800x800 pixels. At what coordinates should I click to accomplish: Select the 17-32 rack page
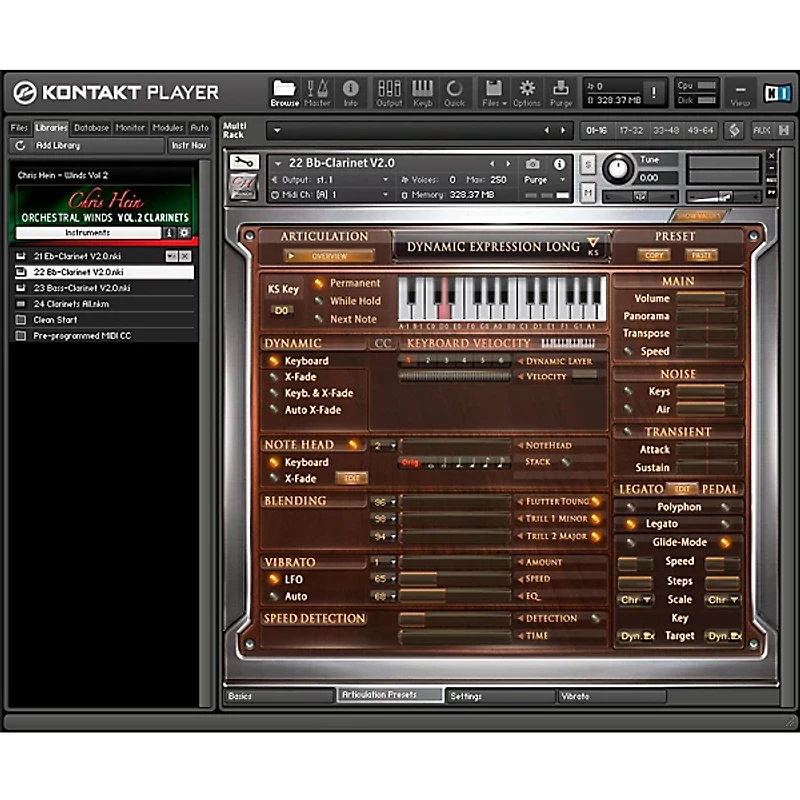tap(631, 131)
